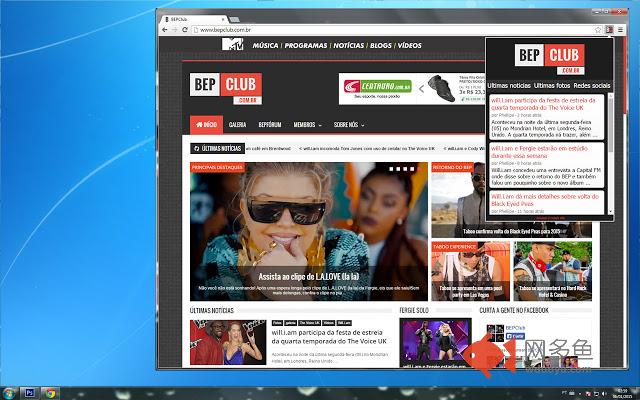
Task: Expand the MEMBROS dropdown
Action: (x=307, y=124)
